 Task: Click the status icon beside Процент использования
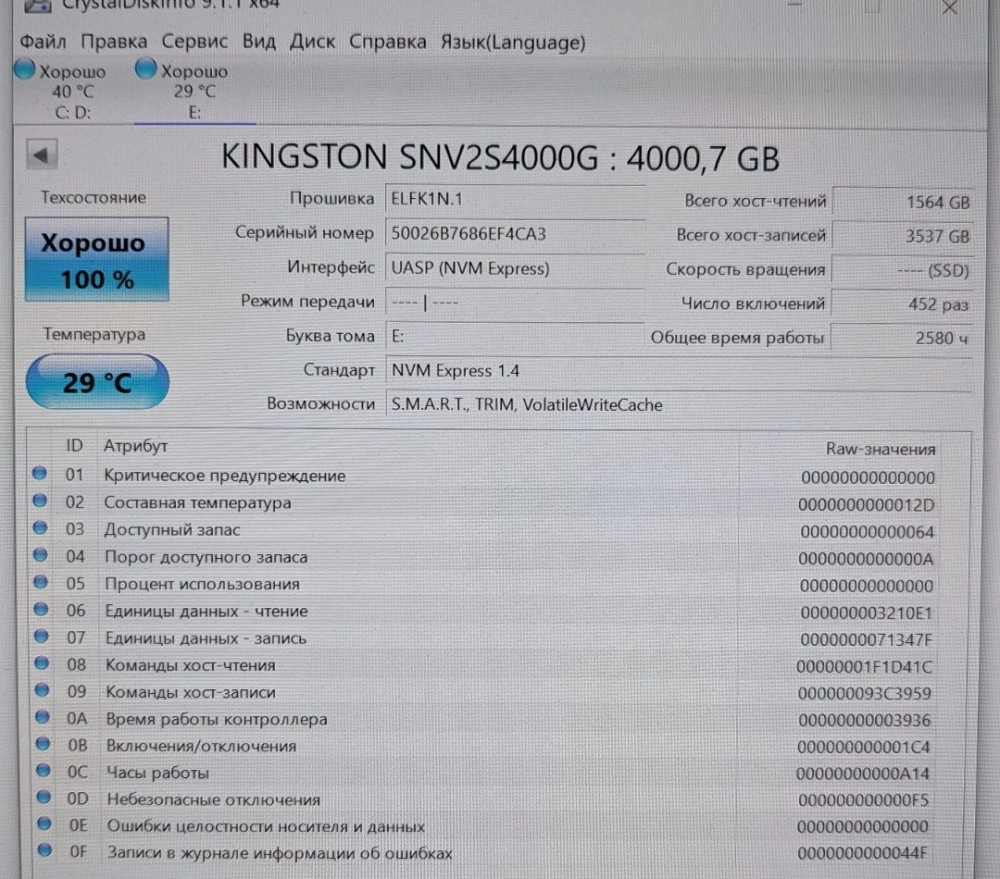(x=40, y=584)
